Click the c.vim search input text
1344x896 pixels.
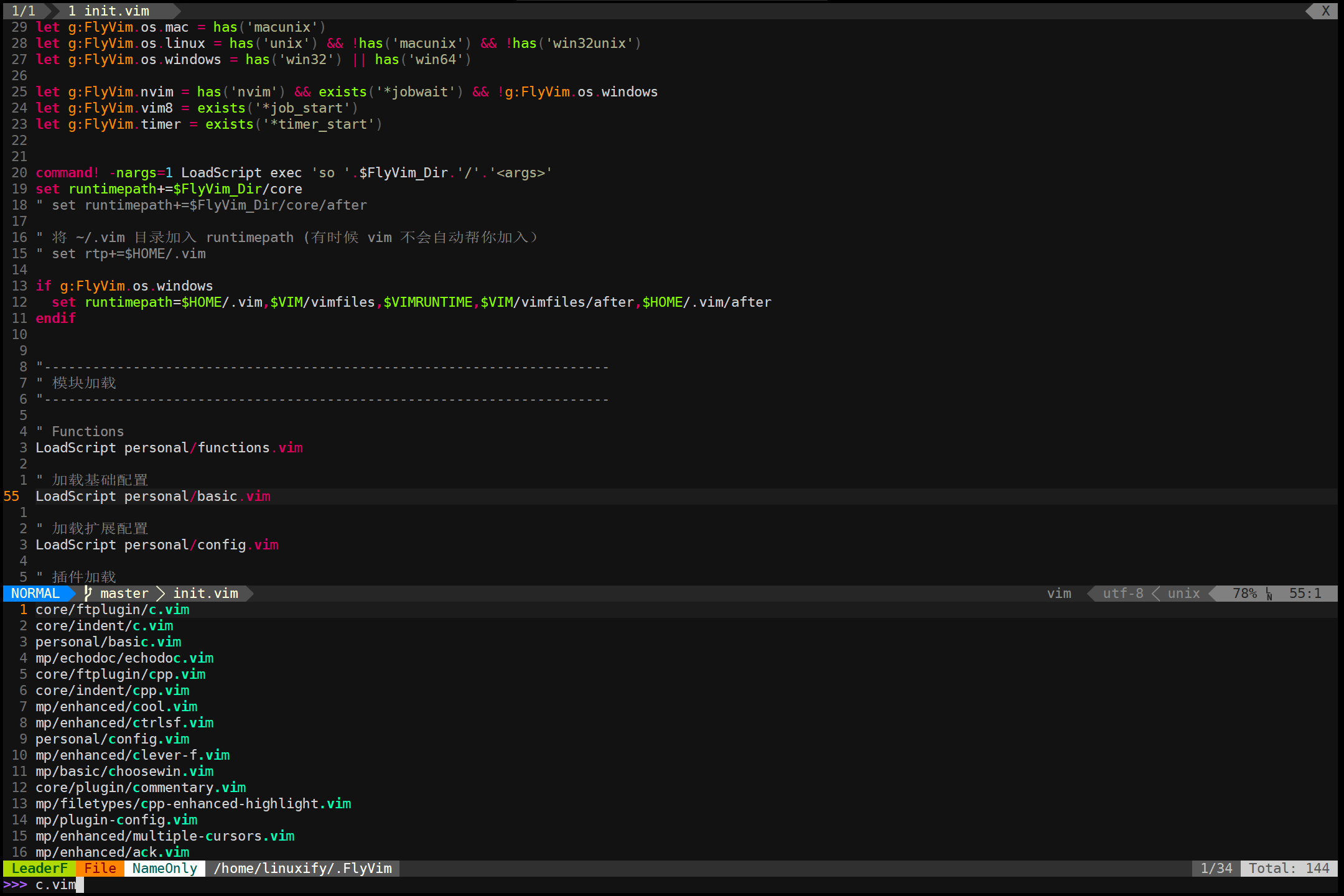[x=56, y=884]
